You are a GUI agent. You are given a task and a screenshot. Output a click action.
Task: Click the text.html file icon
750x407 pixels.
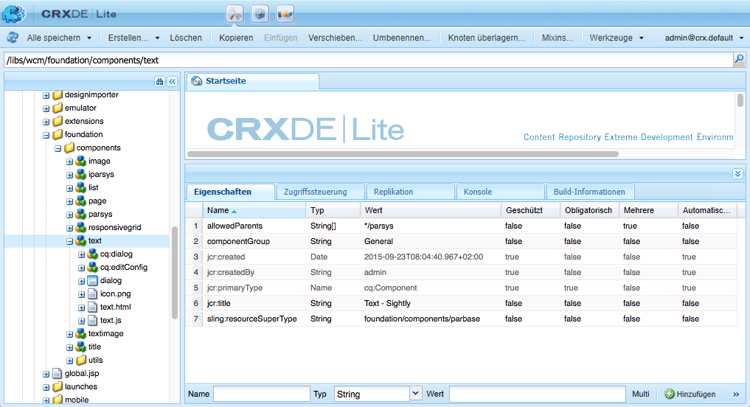pyautogui.click(x=92, y=307)
